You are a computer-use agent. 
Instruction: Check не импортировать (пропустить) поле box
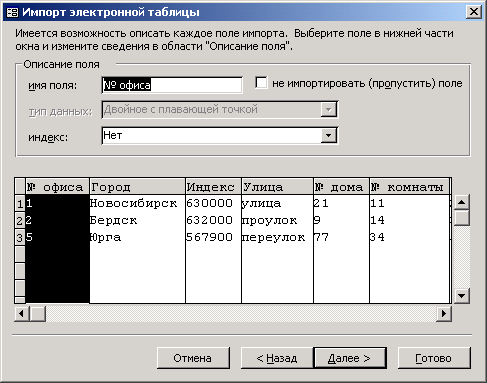261,83
